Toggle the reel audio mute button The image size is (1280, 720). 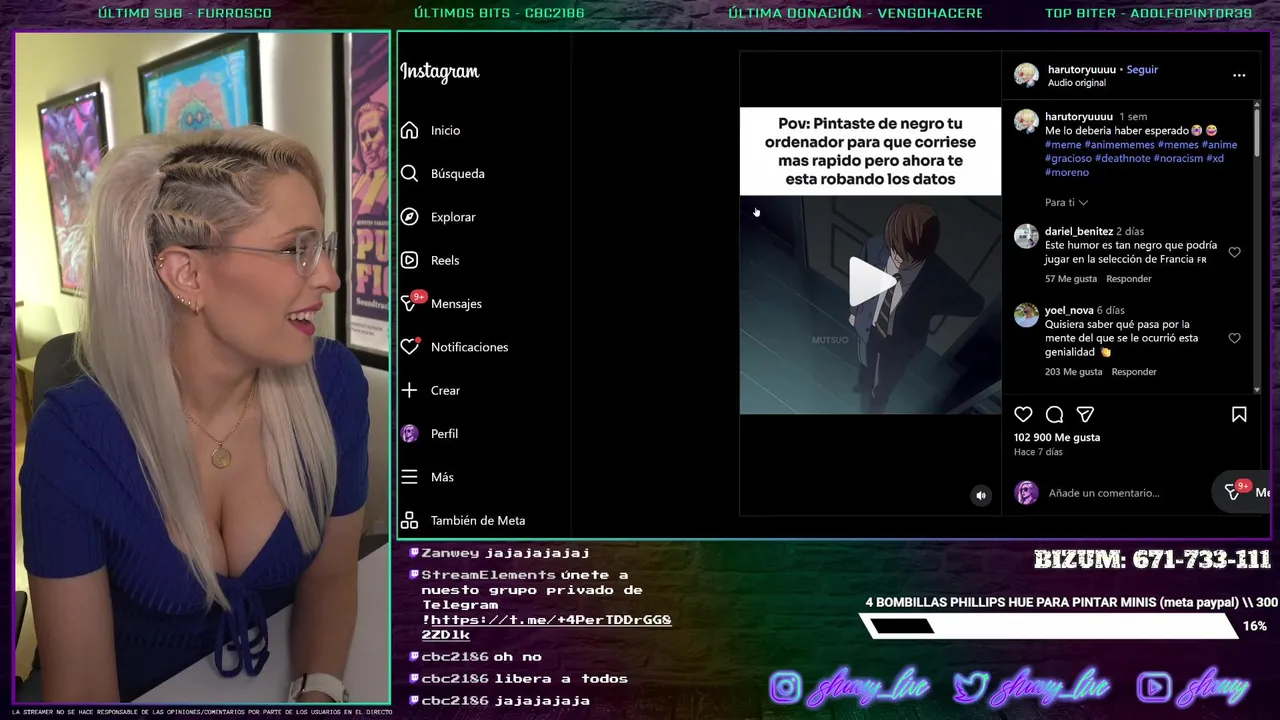pos(981,495)
